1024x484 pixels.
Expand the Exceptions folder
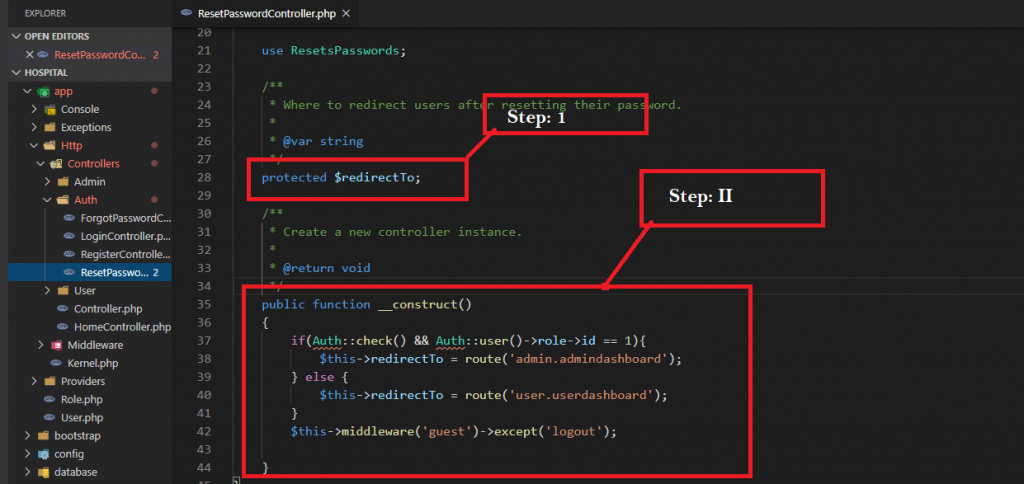click(x=34, y=127)
